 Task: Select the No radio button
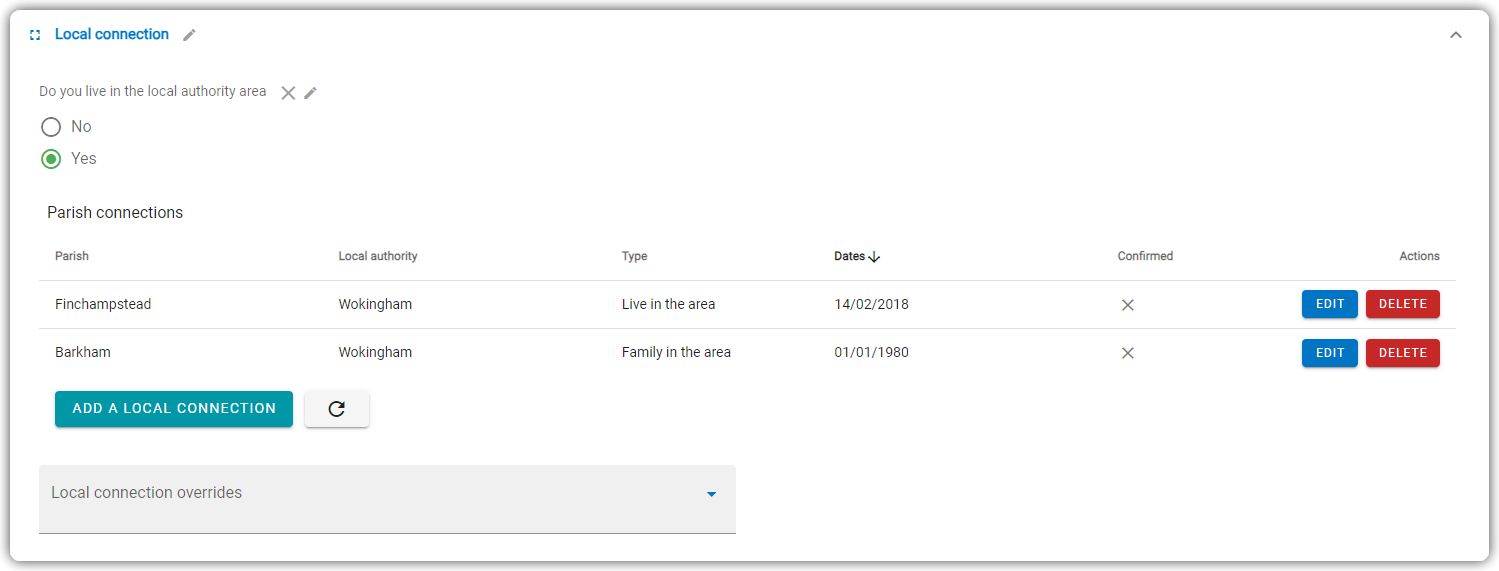[x=51, y=127]
